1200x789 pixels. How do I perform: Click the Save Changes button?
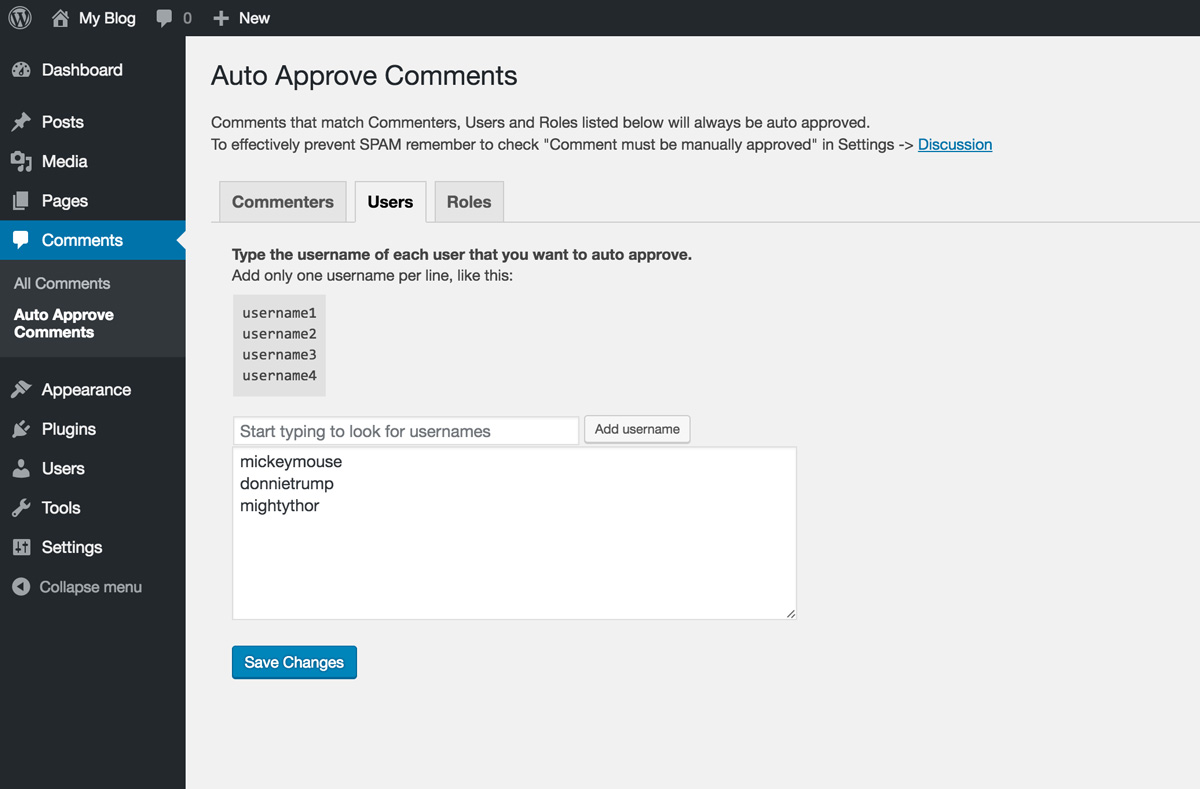click(x=294, y=662)
